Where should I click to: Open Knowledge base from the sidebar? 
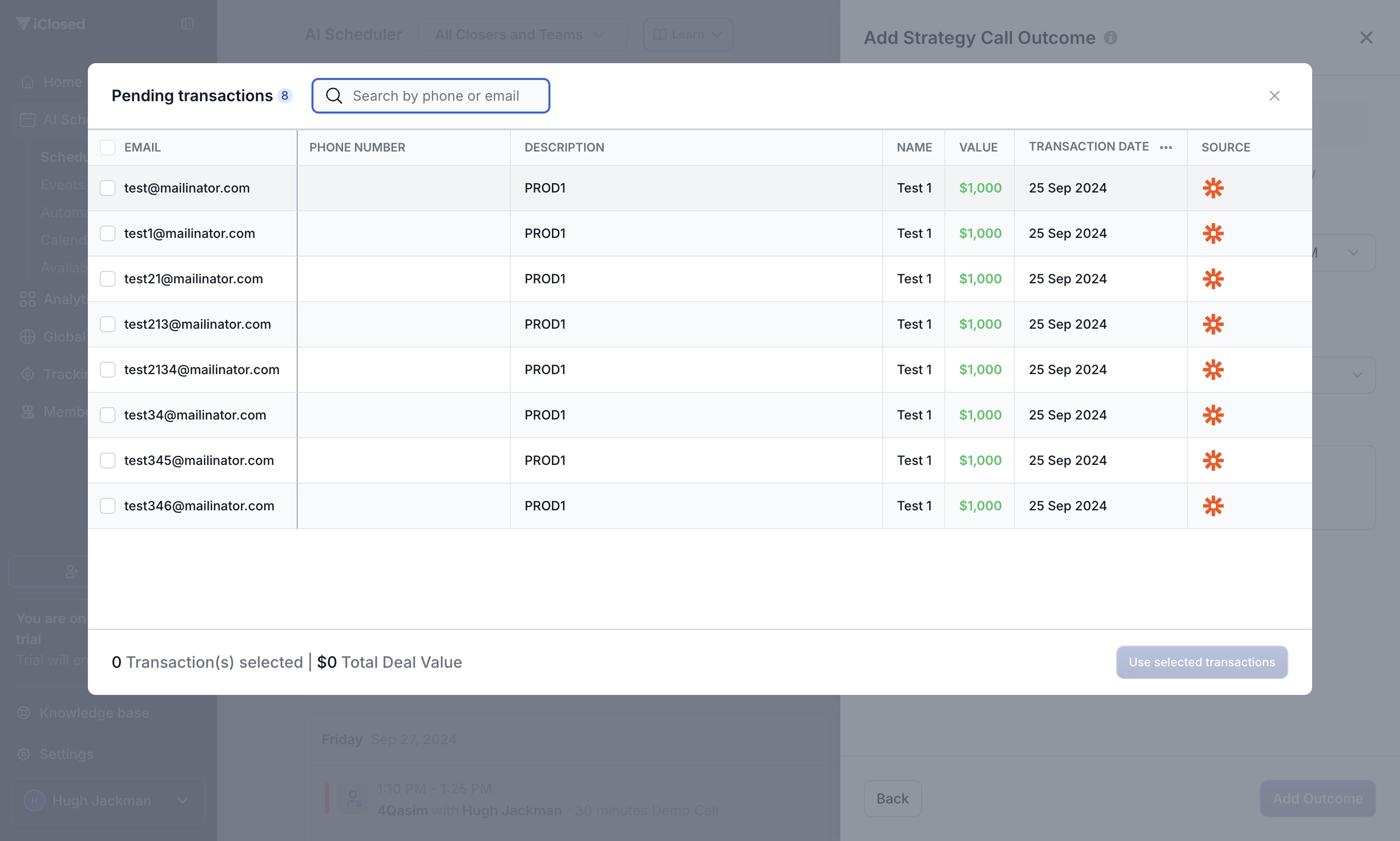(93, 712)
